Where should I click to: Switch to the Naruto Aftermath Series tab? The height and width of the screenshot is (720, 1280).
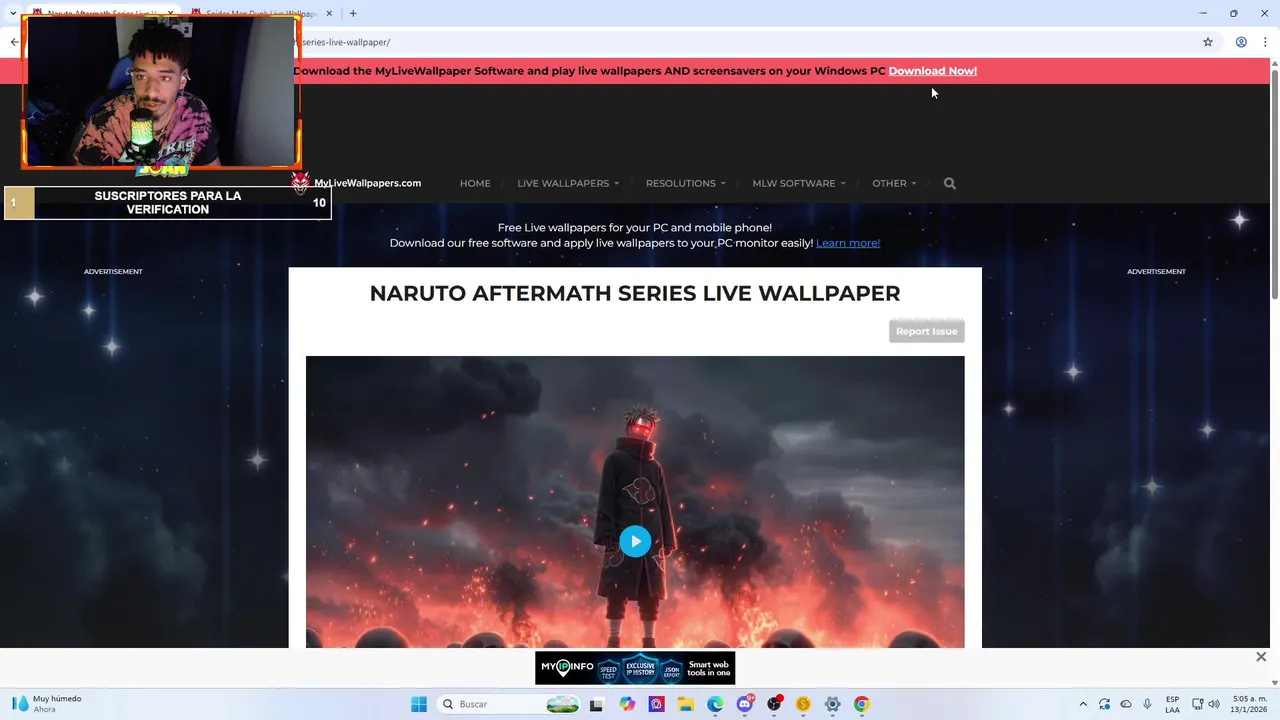100,13
